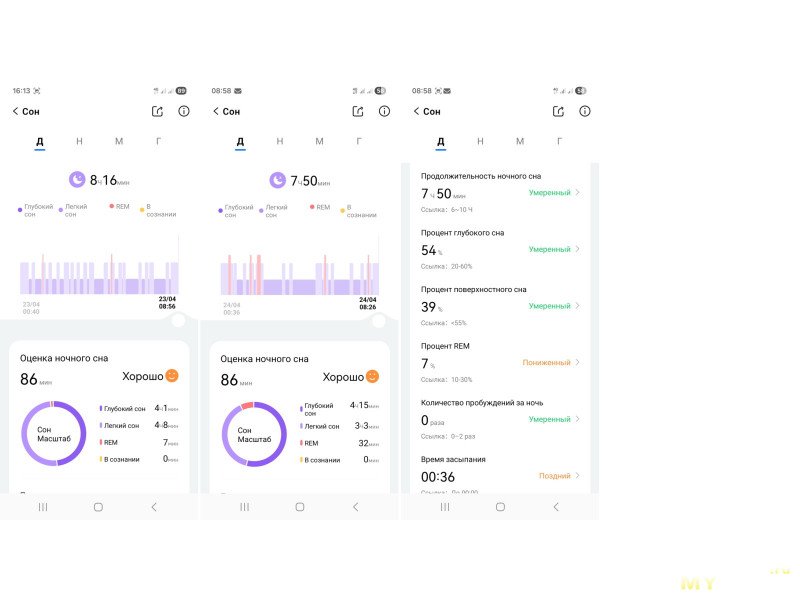Screen dimensions: 800x600
Task: Open info icon on the 16:13 screen
Action: [183, 112]
